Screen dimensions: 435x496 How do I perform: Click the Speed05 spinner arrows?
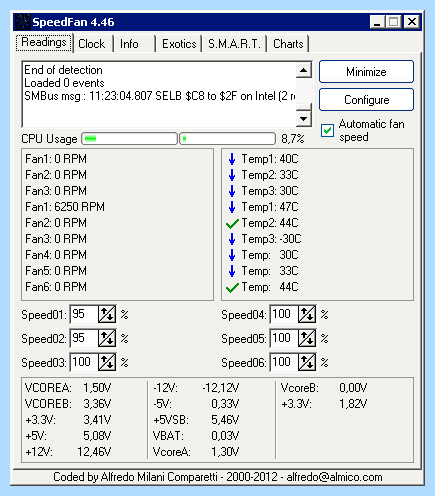307,338
